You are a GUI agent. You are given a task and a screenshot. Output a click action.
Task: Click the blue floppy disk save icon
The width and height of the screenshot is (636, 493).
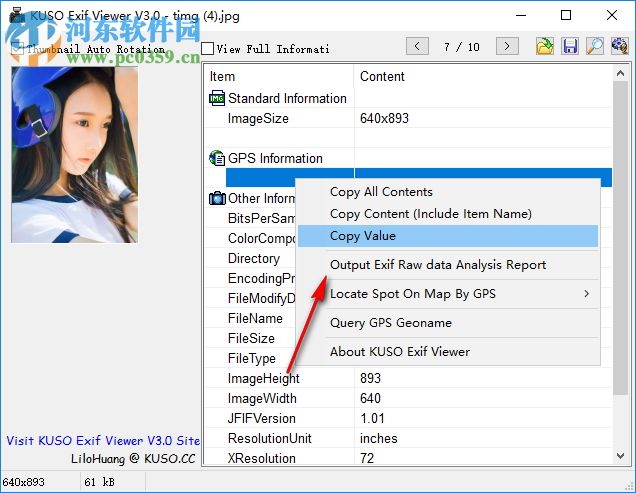coord(570,46)
